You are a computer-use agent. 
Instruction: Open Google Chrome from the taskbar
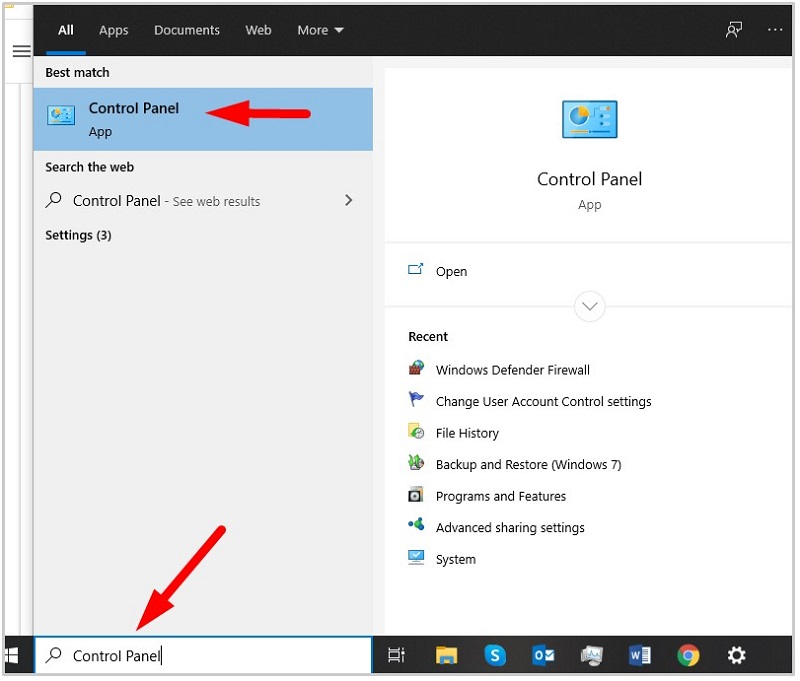[688, 655]
